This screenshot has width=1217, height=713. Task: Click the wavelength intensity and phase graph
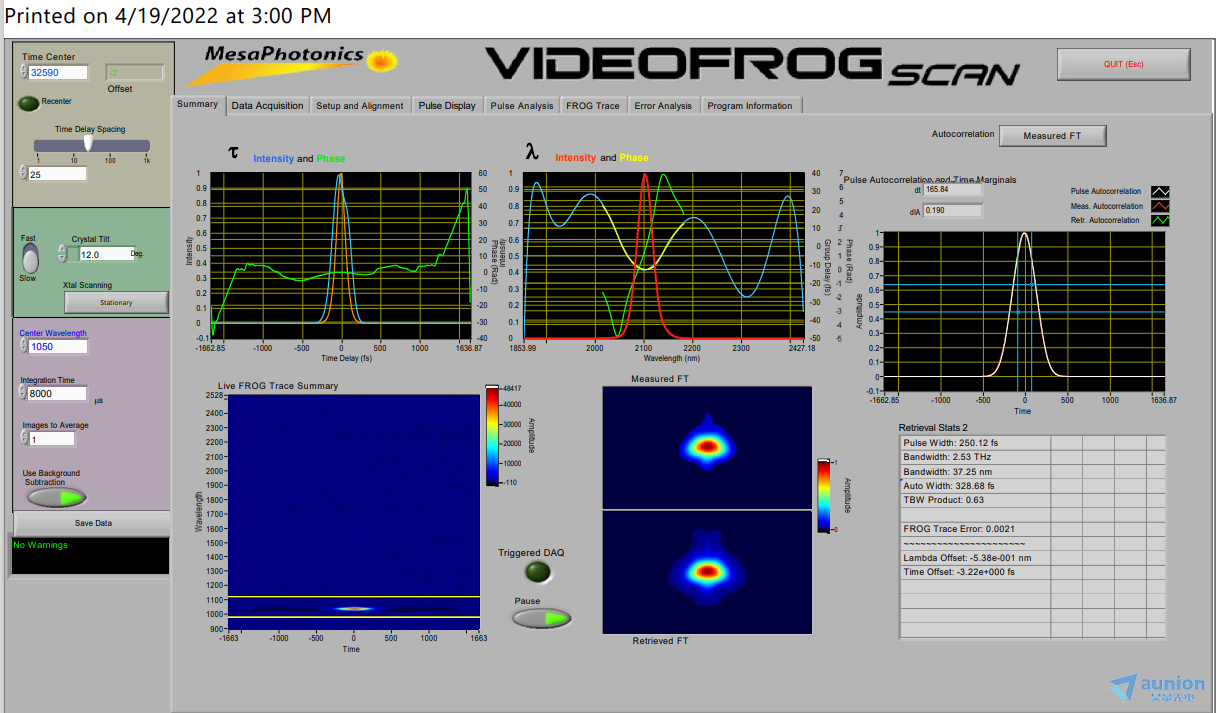[x=664, y=255]
